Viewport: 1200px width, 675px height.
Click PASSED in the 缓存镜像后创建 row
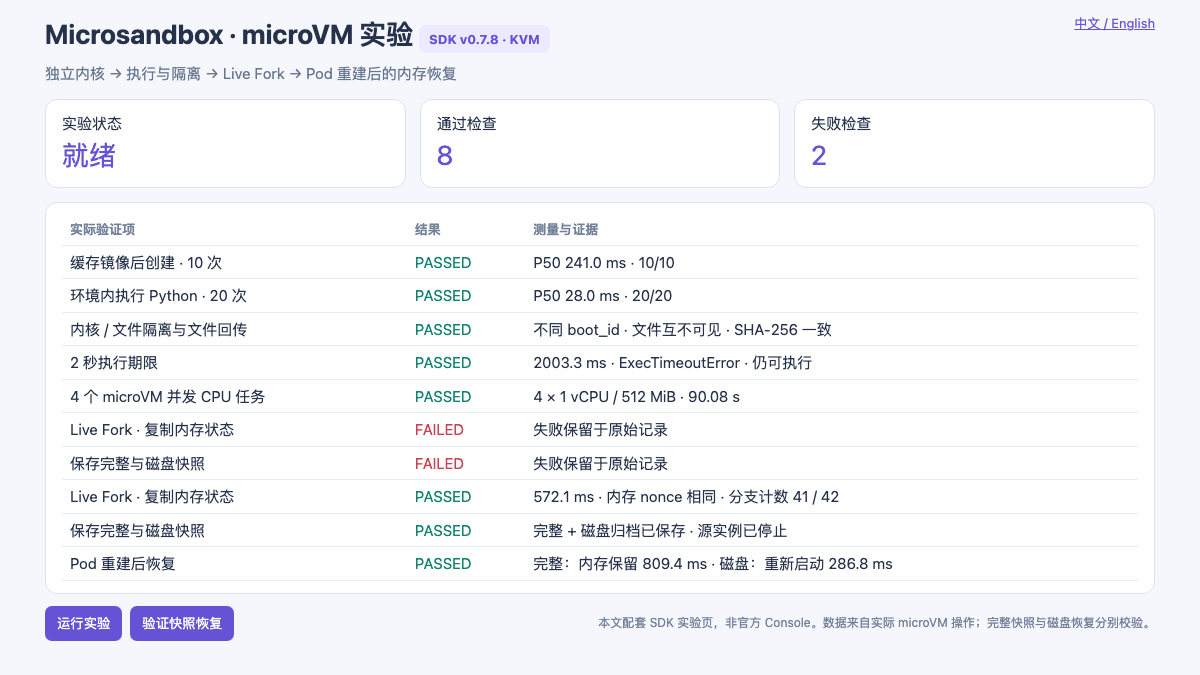443,263
